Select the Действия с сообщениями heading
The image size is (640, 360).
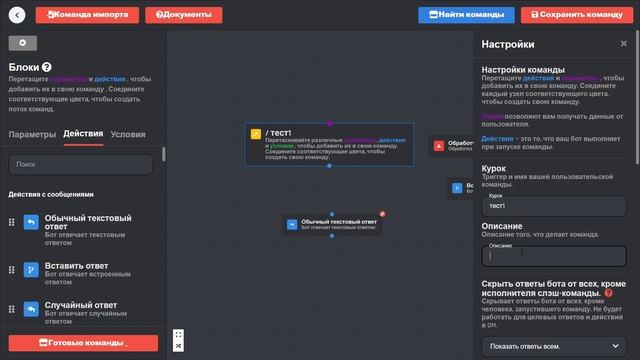[51, 194]
